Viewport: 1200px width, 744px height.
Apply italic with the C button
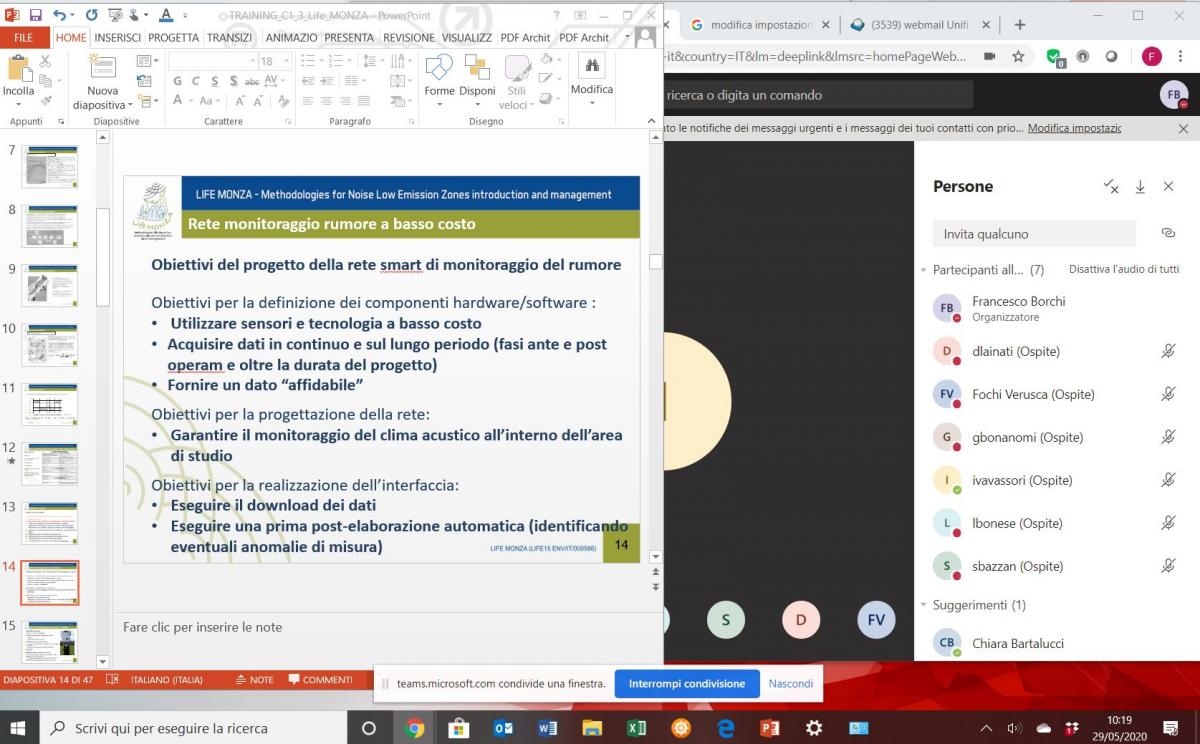pos(196,81)
